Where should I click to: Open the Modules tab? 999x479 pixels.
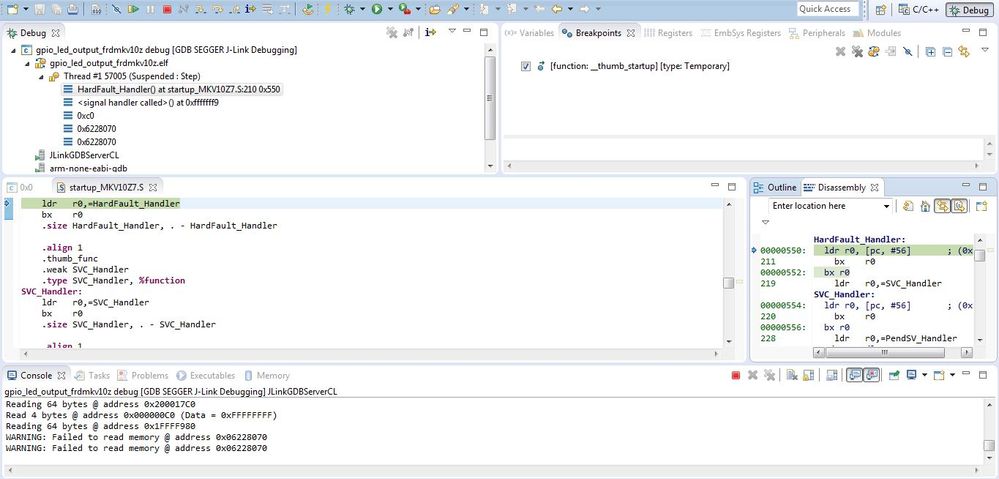(877, 33)
